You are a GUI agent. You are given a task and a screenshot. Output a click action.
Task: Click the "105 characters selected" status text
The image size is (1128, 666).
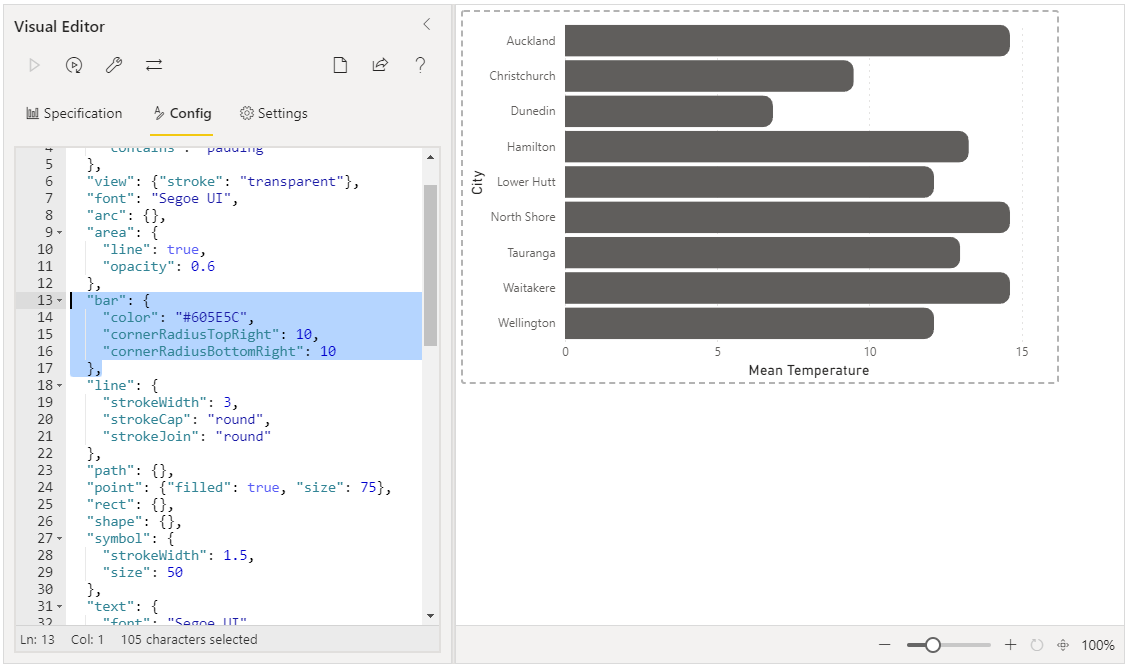click(189, 639)
